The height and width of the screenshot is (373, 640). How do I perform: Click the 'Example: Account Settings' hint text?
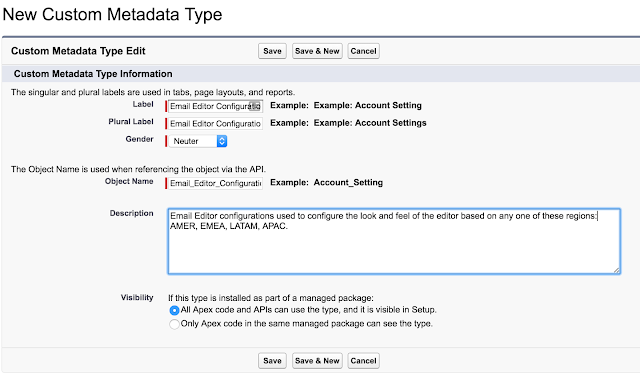pos(370,123)
